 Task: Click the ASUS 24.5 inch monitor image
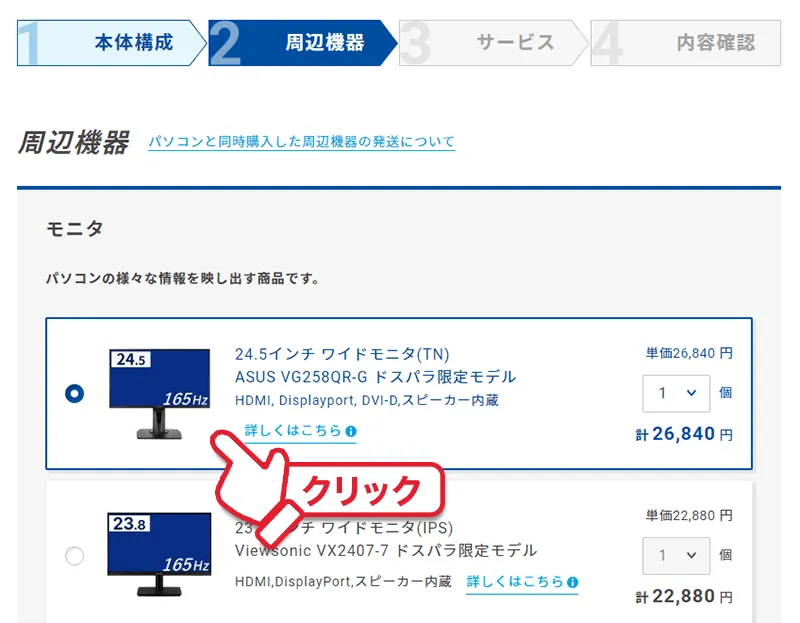pyautogui.click(x=159, y=394)
